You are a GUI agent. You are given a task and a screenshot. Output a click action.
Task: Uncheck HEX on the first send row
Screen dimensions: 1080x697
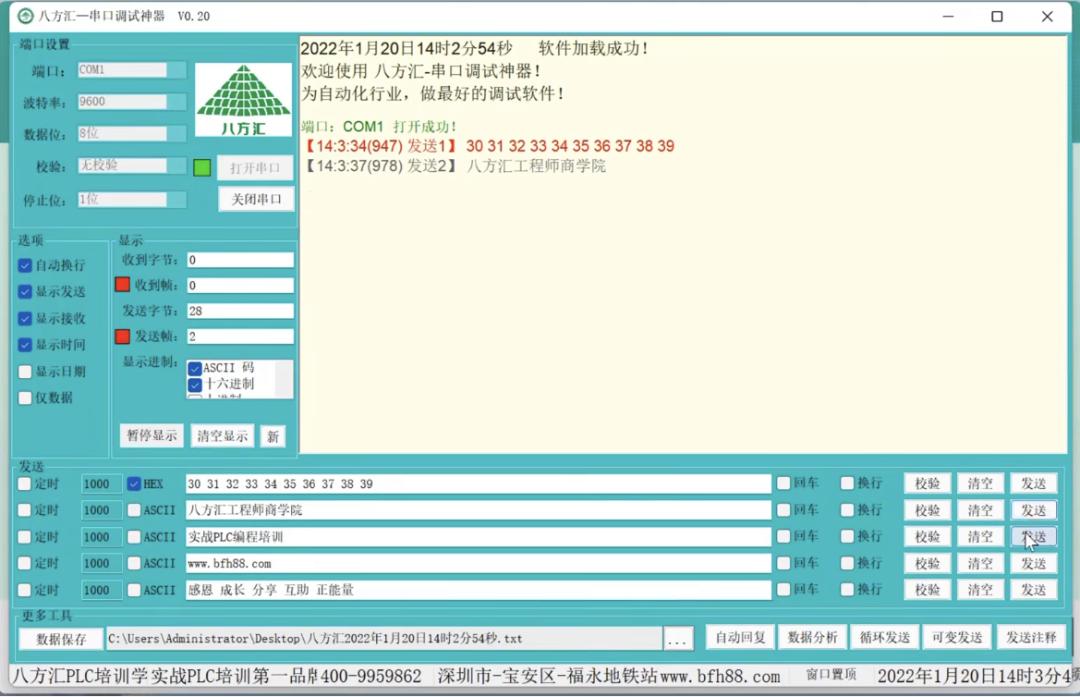pos(136,483)
